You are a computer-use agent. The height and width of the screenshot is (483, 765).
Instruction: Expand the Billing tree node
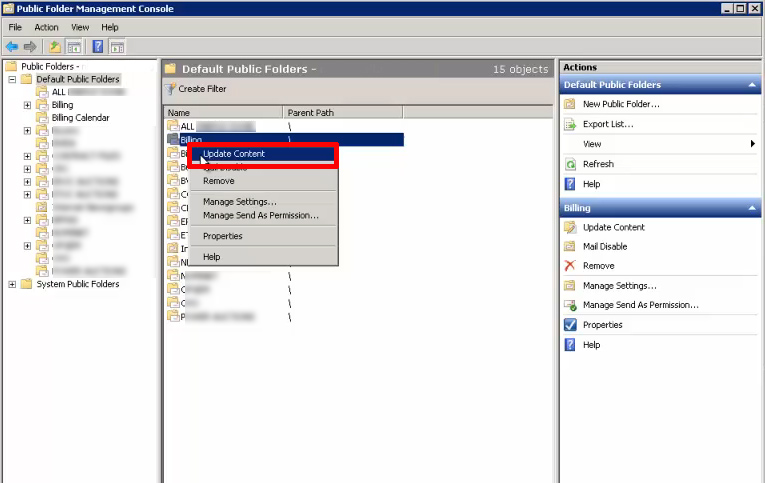coord(27,105)
